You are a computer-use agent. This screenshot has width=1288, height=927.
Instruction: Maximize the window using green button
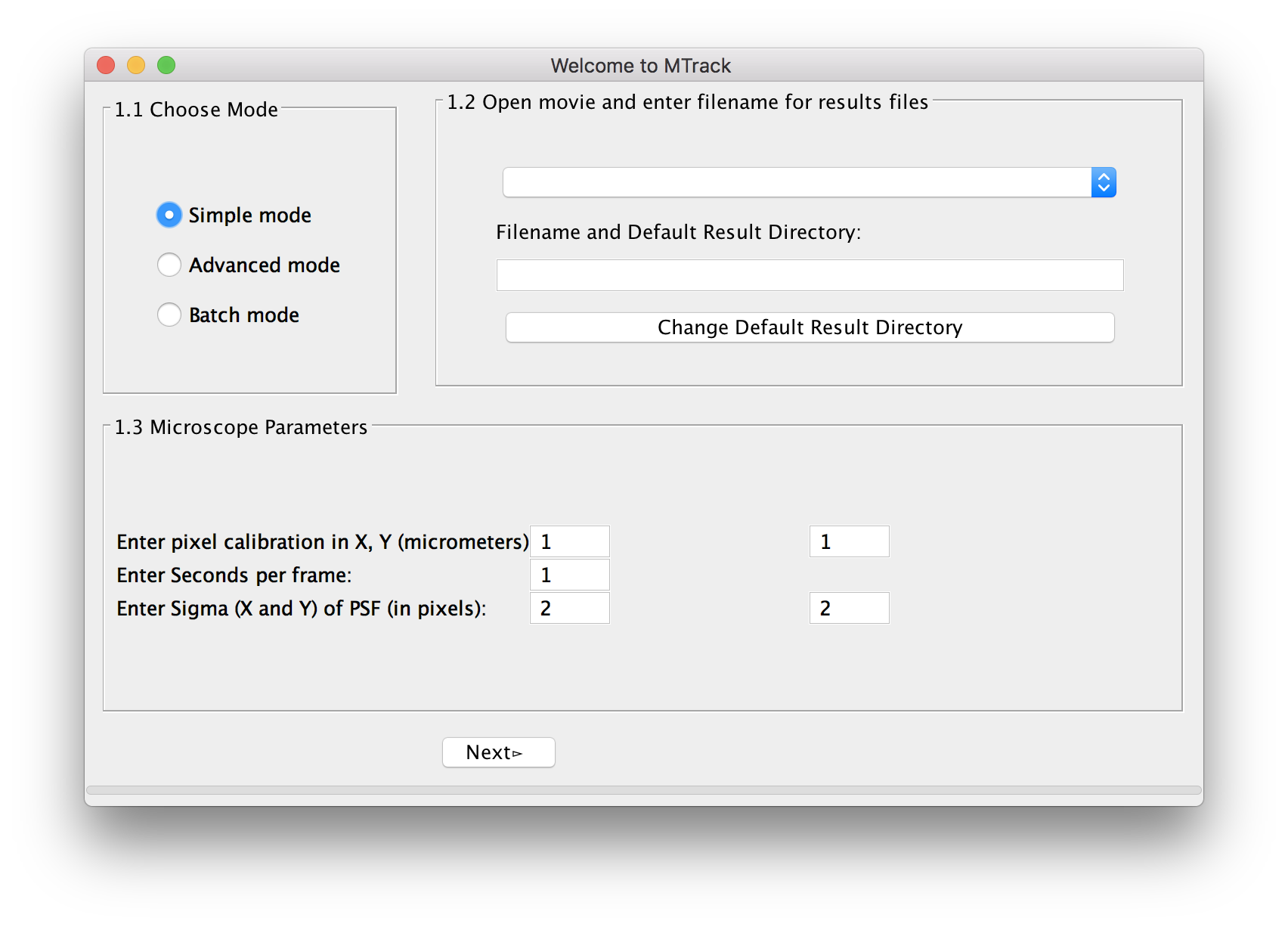point(166,65)
